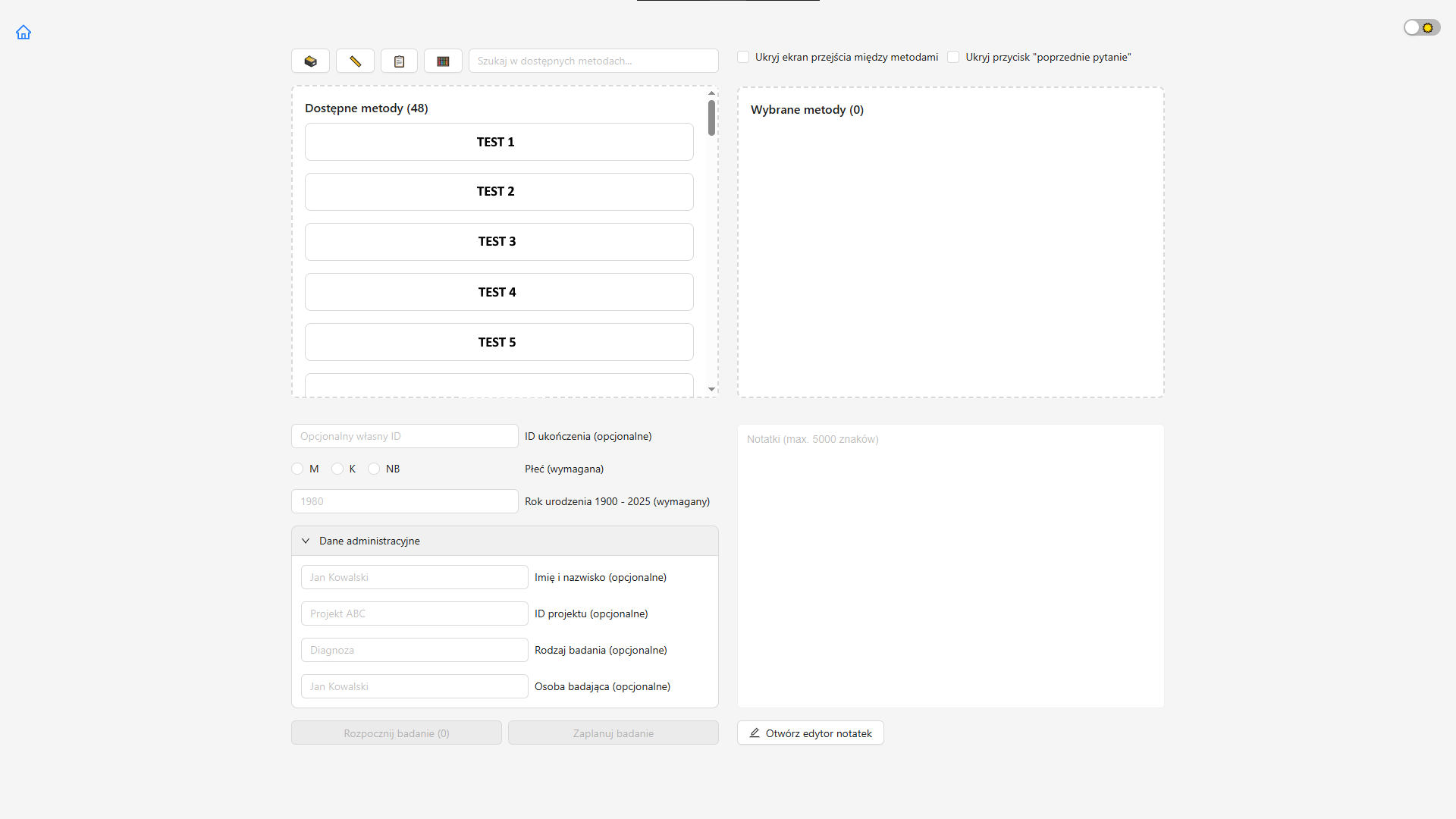
Task: Go to the home page icon
Action: [x=24, y=32]
